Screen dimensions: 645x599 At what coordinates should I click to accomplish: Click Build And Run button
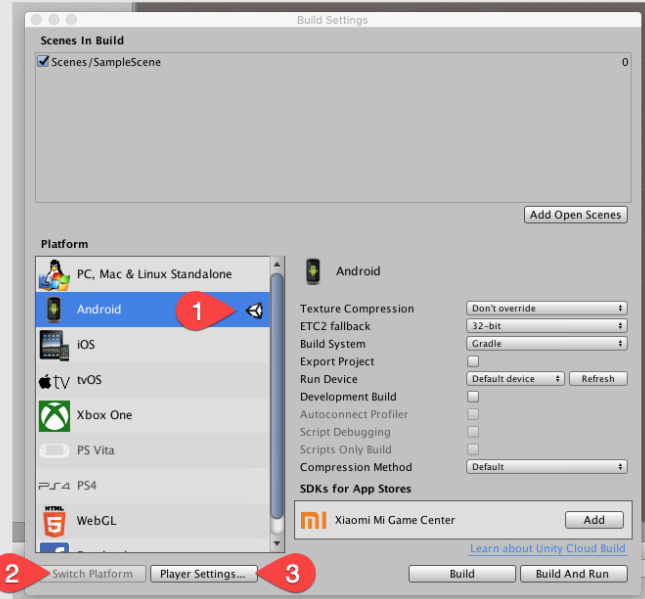point(574,574)
